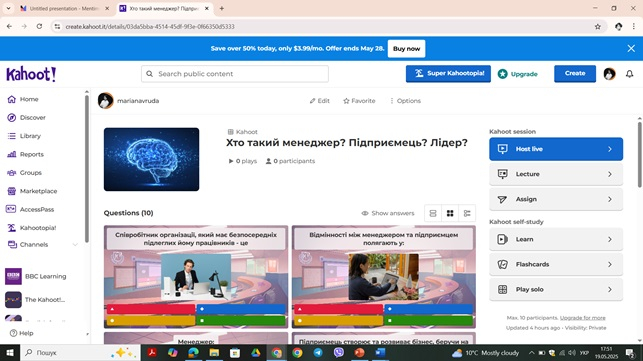Screen dimensions: 643x361
Task: Switch to detailed view layout
Action: (x=467, y=213)
